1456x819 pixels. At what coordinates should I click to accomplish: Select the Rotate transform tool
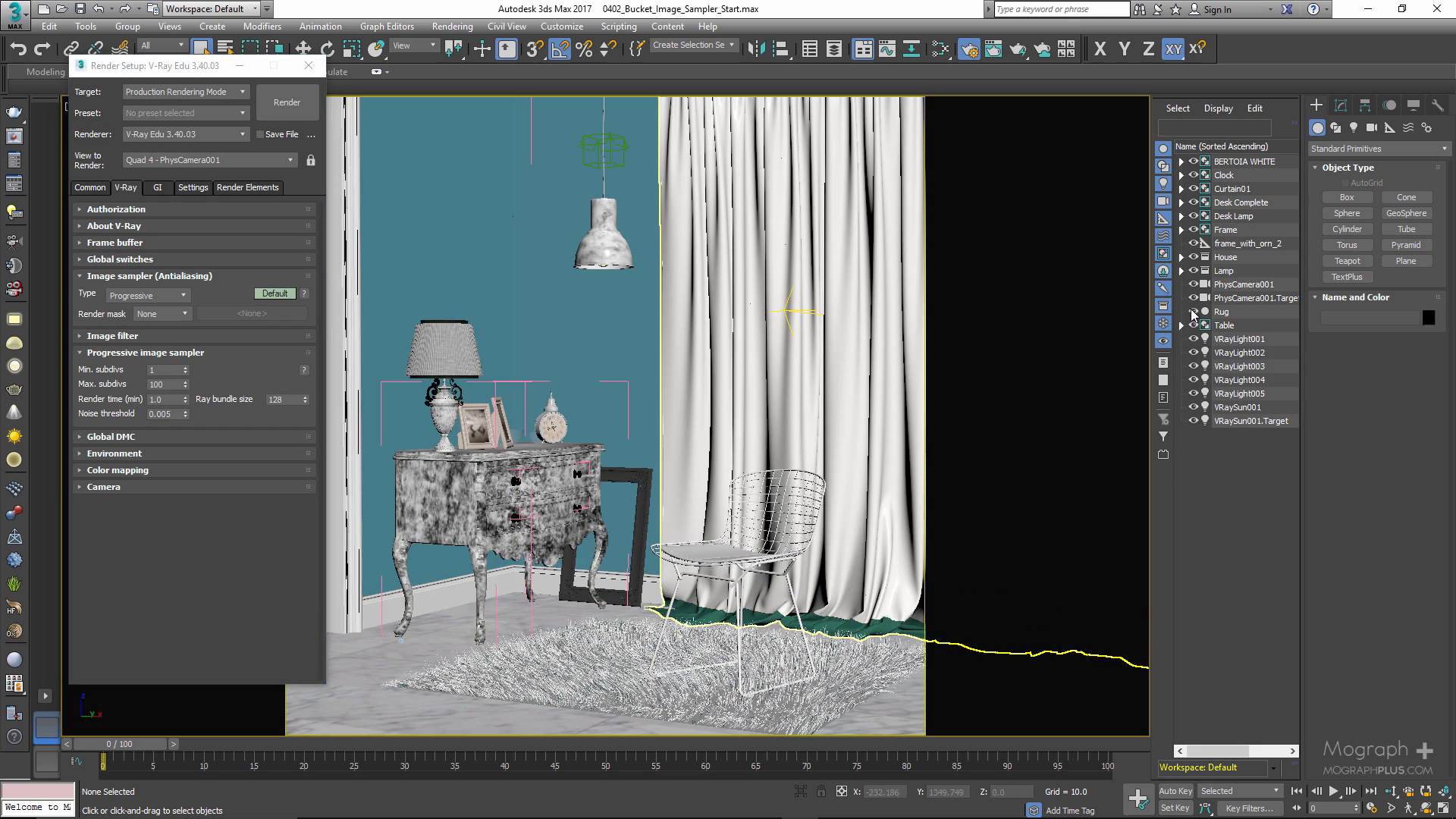[327, 49]
